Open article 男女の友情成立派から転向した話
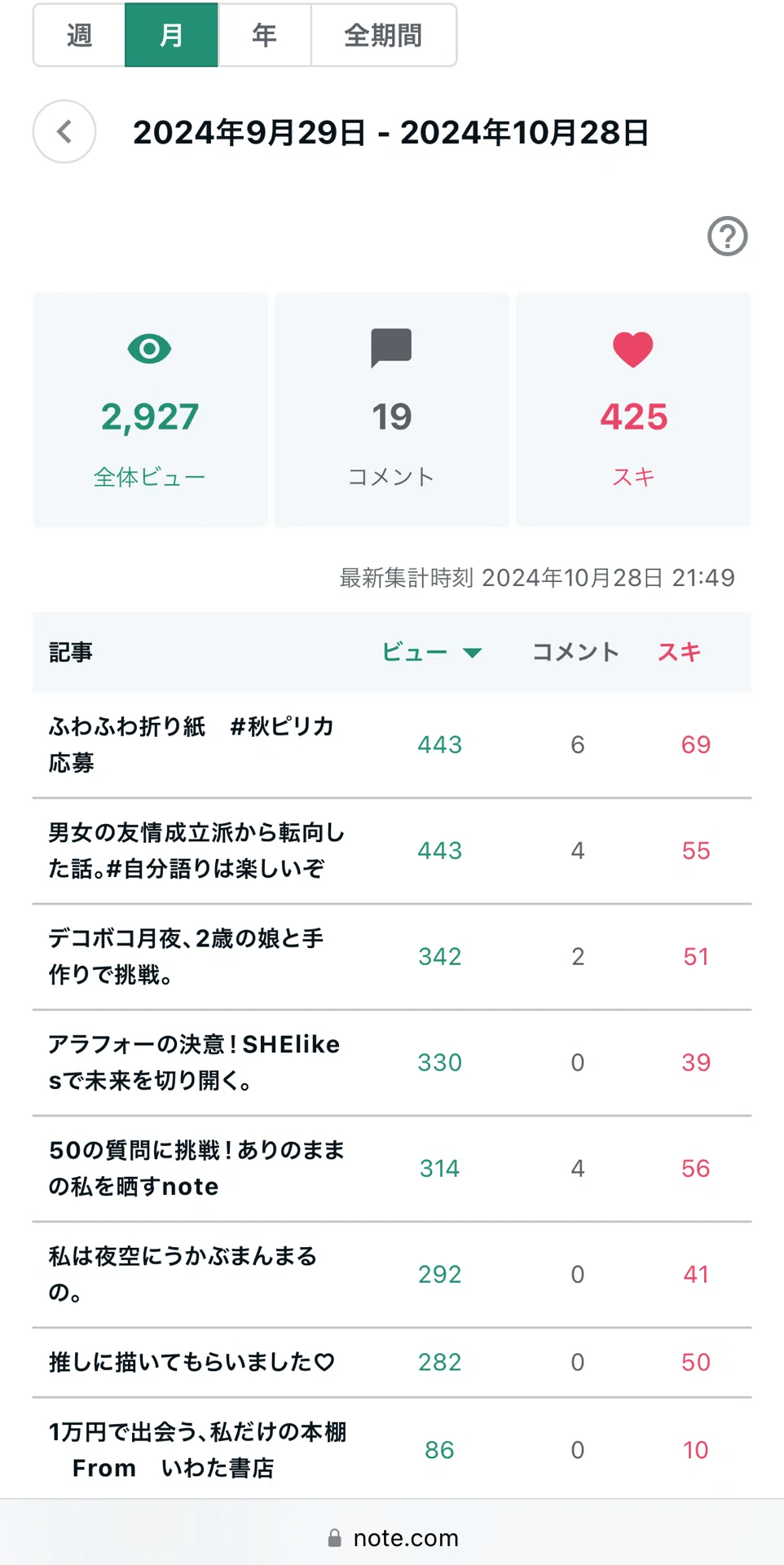Screen dimensions: 784x1565 click(196, 850)
